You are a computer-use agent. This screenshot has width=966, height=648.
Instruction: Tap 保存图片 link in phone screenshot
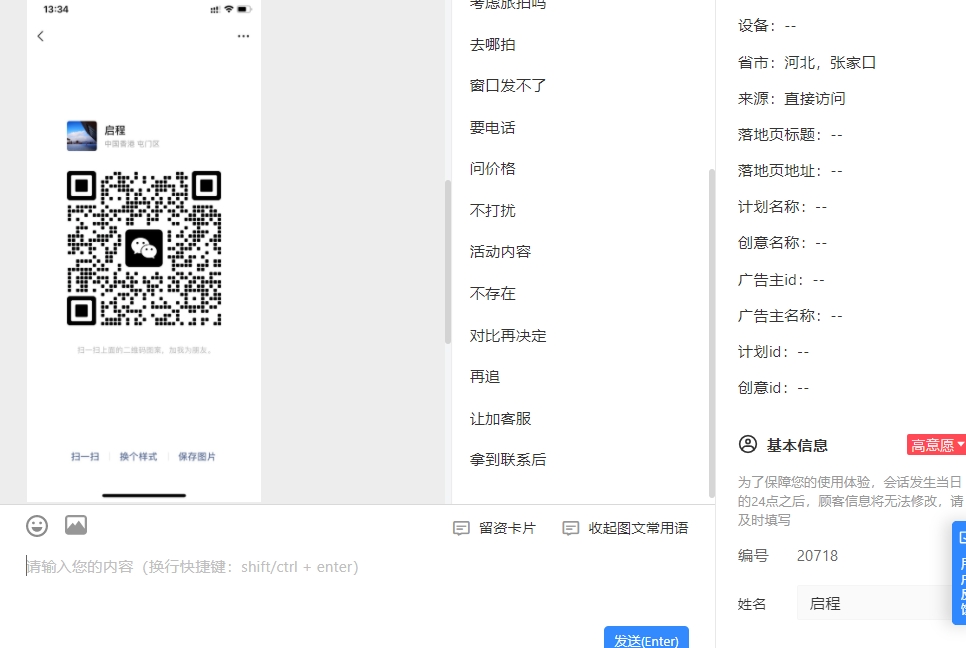point(197,456)
